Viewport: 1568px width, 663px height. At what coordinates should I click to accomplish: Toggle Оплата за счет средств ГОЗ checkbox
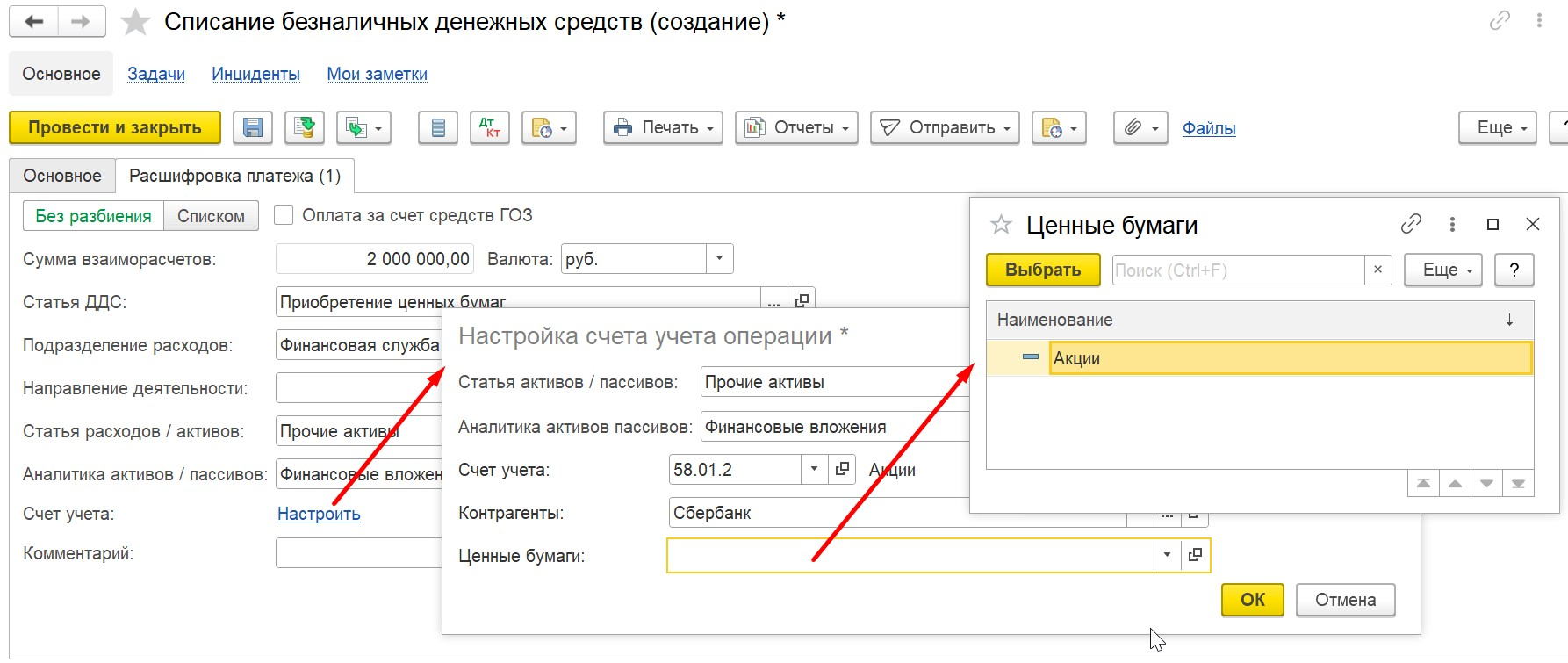point(284,215)
